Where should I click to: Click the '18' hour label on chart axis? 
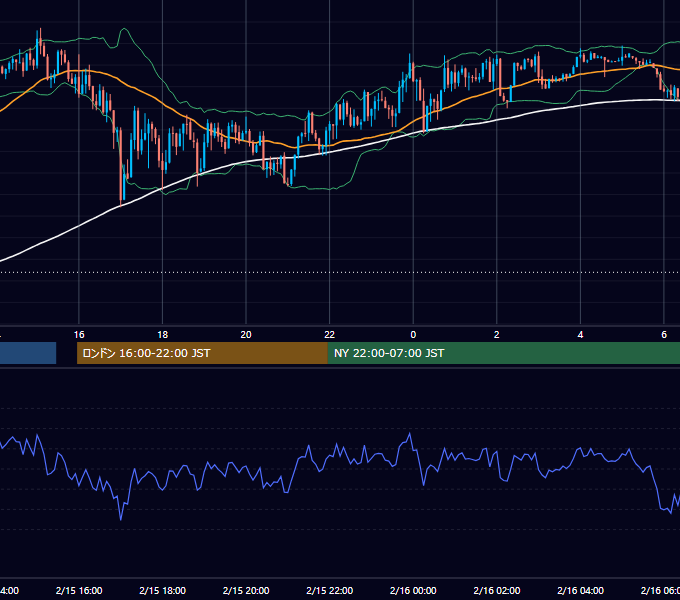click(x=162, y=335)
